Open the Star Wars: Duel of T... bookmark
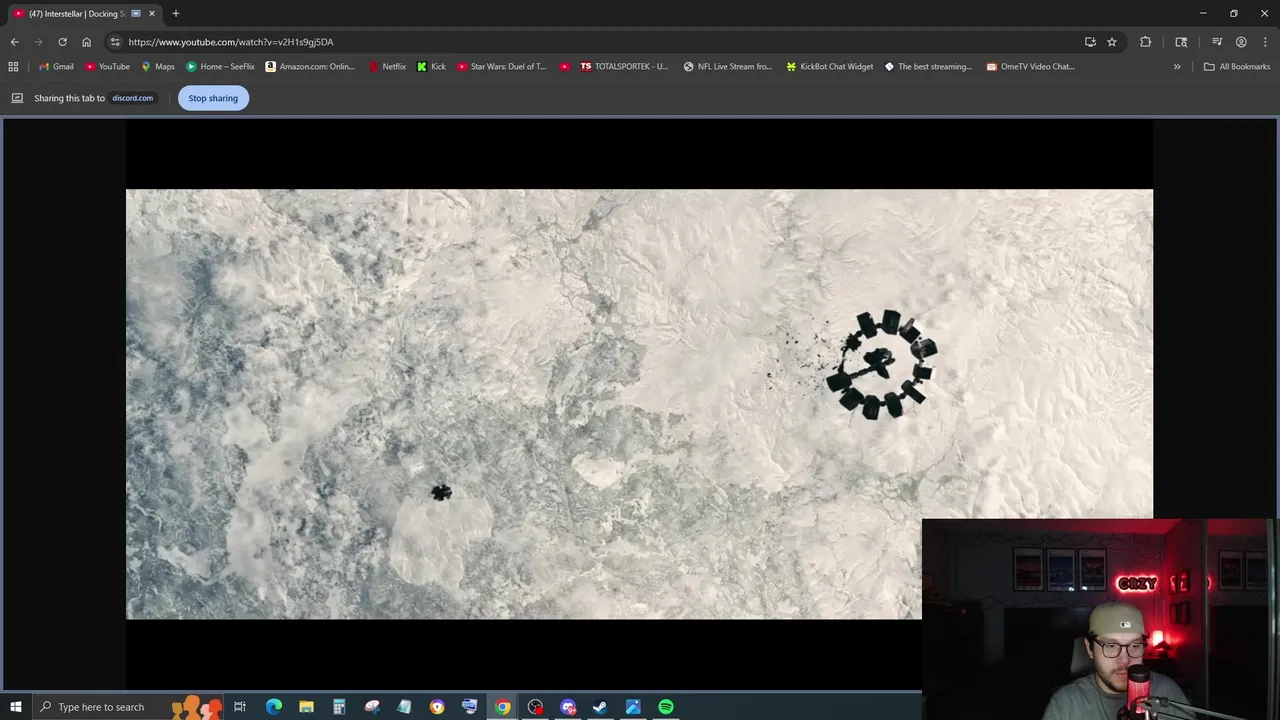The image size is (1280, 720). pos(502,67)
